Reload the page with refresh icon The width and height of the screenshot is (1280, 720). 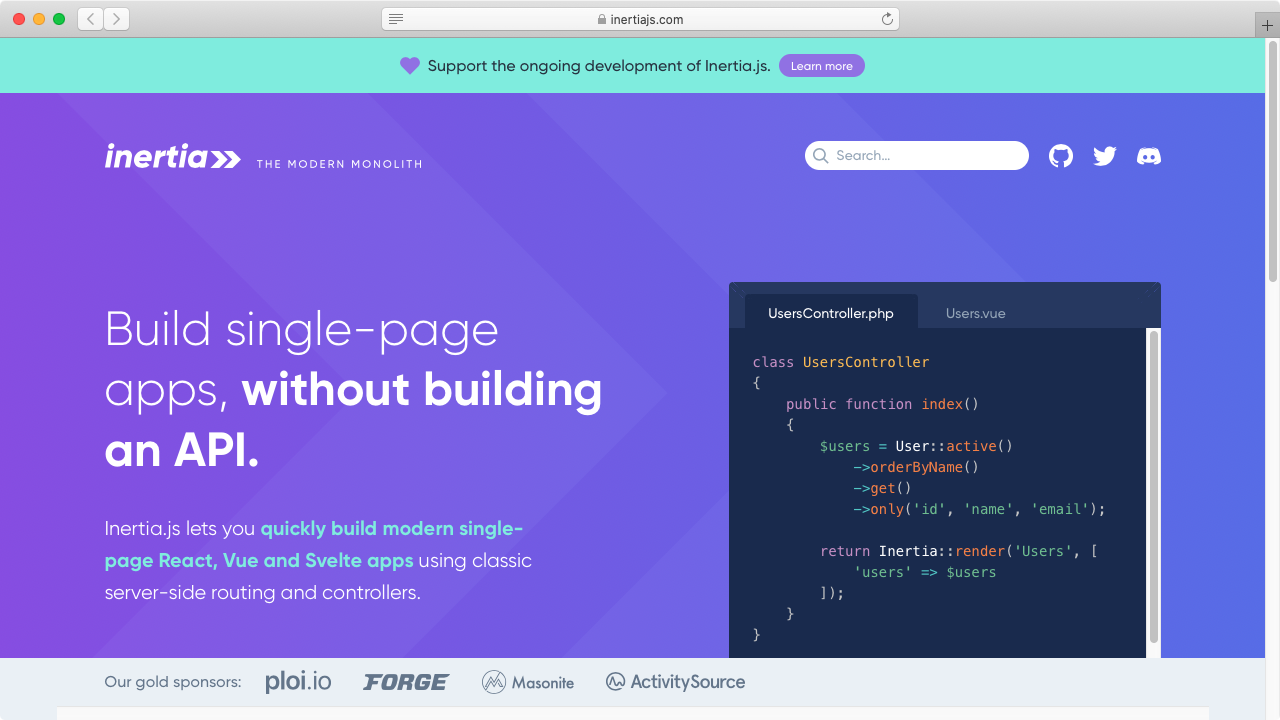click(886, 19)
